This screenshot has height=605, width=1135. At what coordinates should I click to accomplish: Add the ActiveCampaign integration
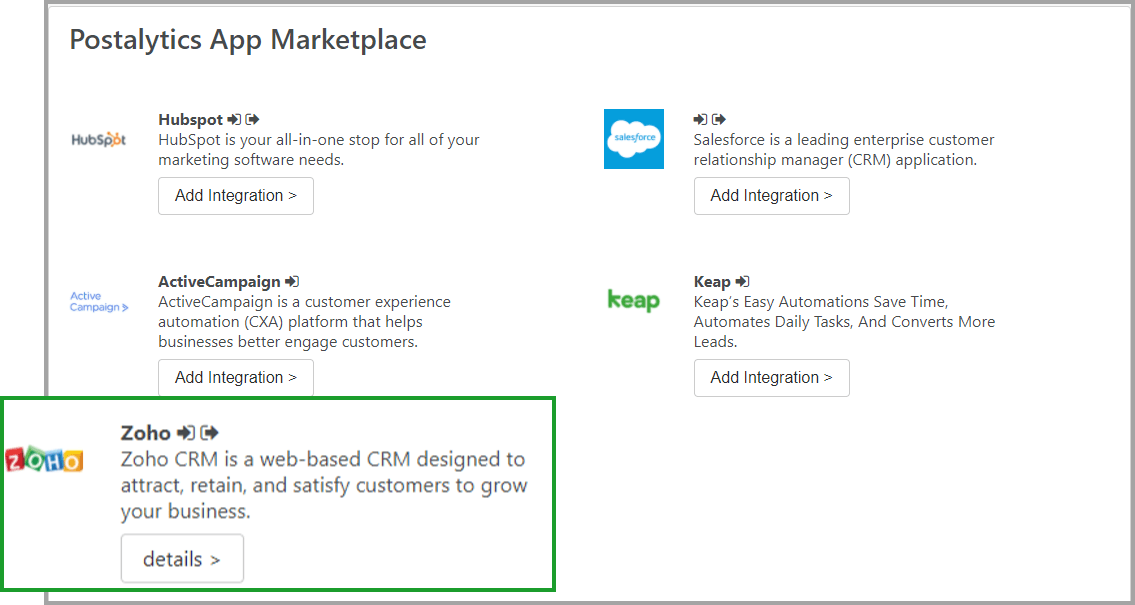pyautogui.click(x=235, y=377)
